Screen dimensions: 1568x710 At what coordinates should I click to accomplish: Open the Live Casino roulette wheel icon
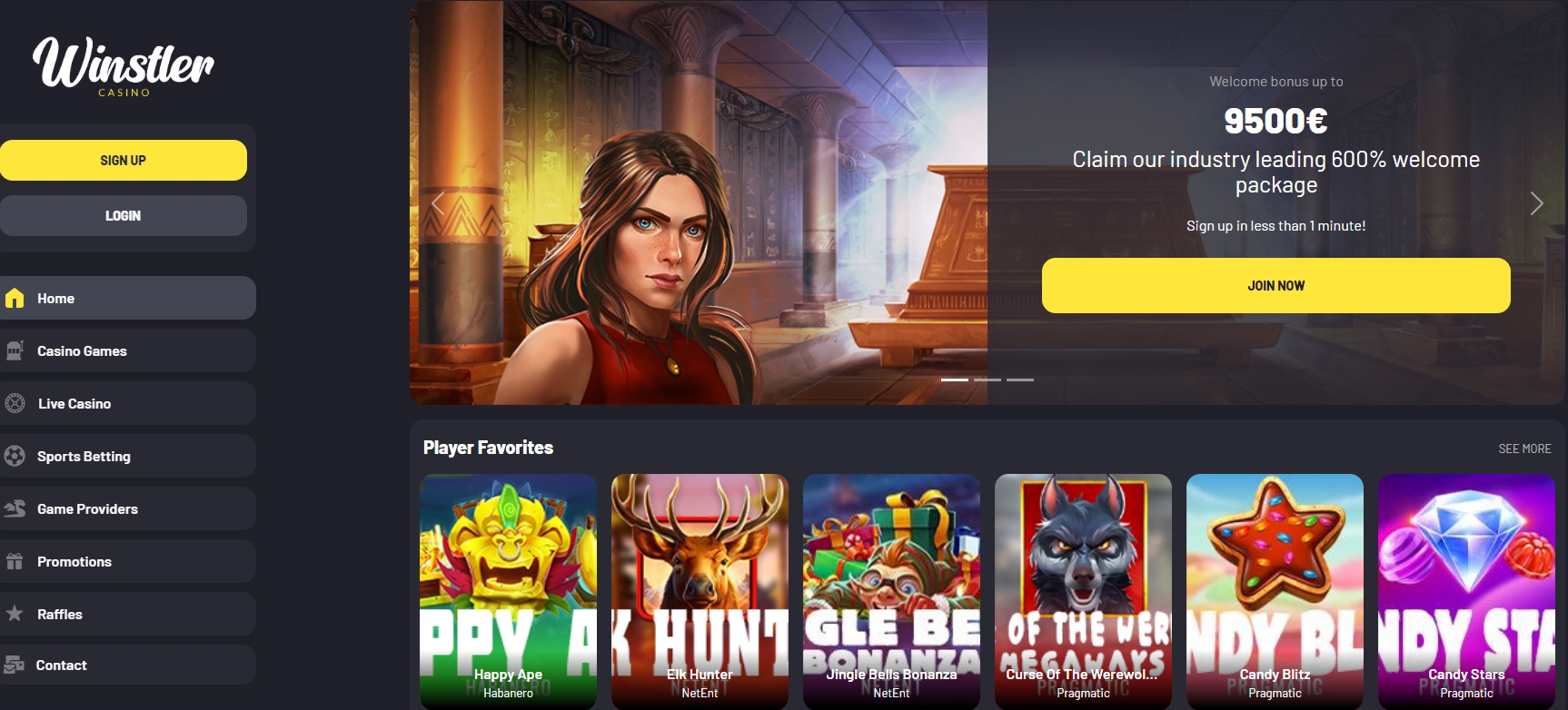pos(15,403)
